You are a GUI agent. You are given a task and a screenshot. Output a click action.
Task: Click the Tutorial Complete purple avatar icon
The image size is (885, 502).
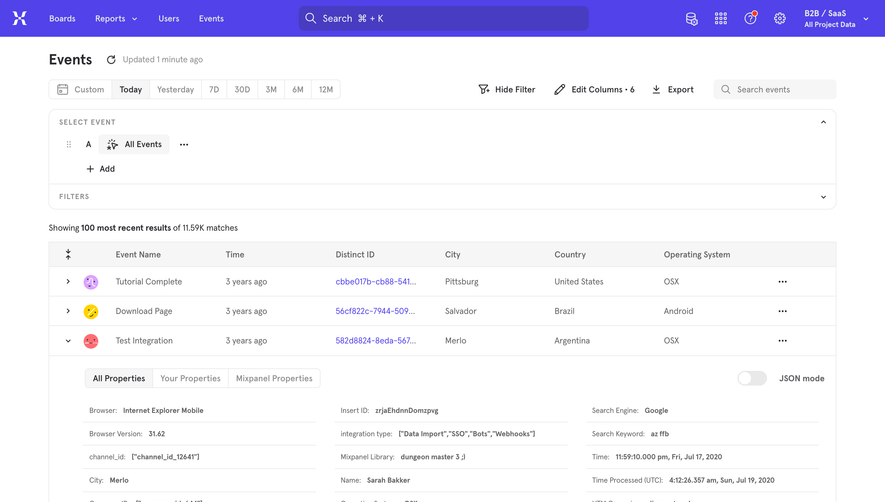coord(91,282)
